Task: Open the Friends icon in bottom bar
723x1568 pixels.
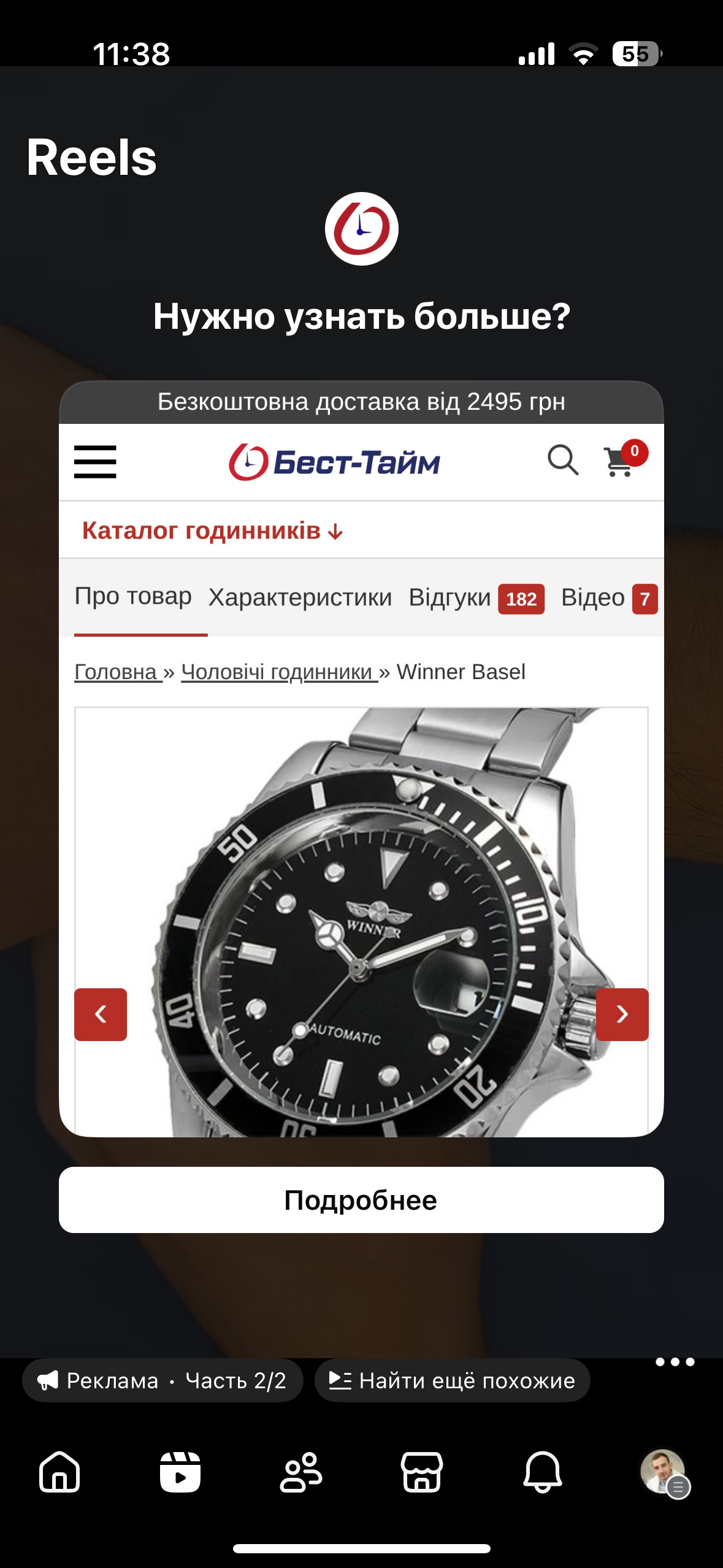Action: 301,1471
